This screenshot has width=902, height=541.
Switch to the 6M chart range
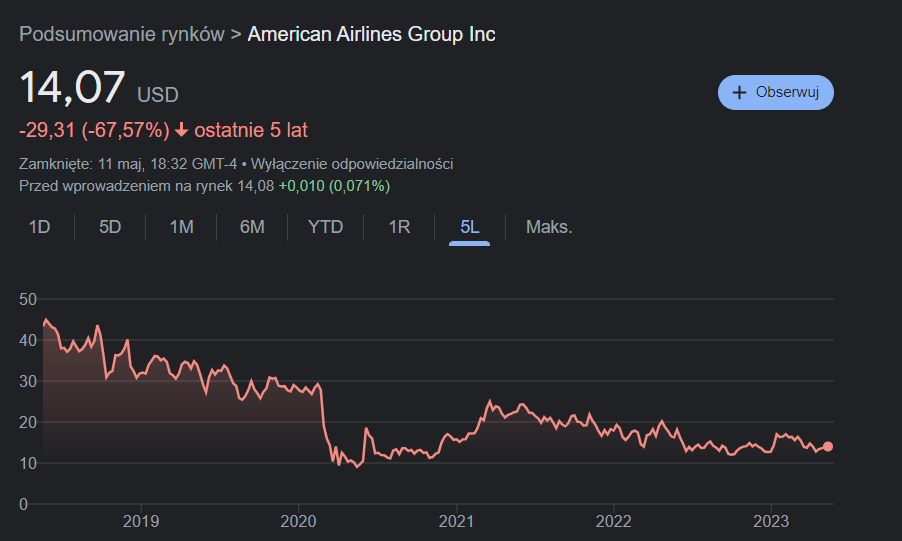pos(252,227)
